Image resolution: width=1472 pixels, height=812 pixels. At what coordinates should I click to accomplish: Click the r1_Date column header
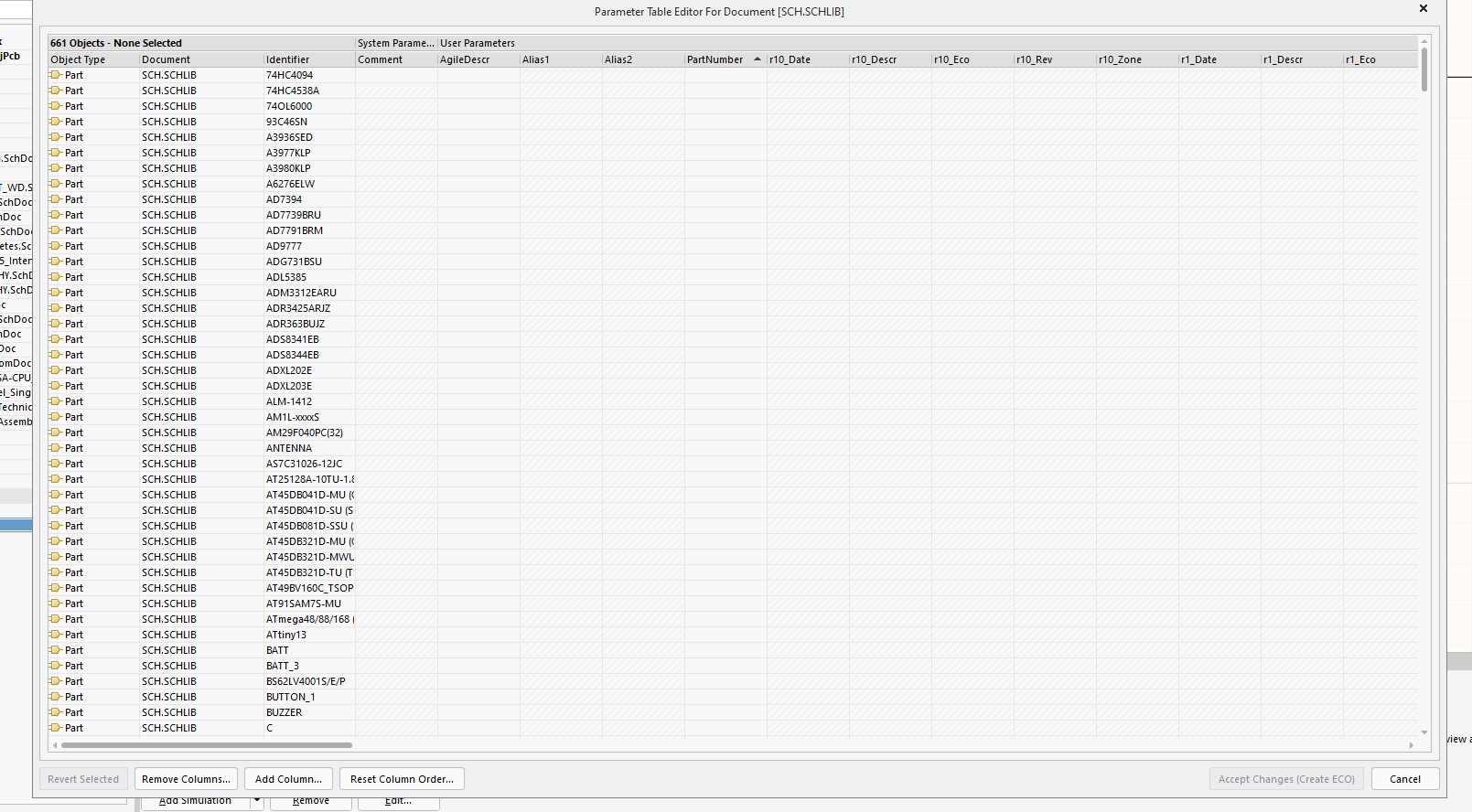coord(1220,59)
